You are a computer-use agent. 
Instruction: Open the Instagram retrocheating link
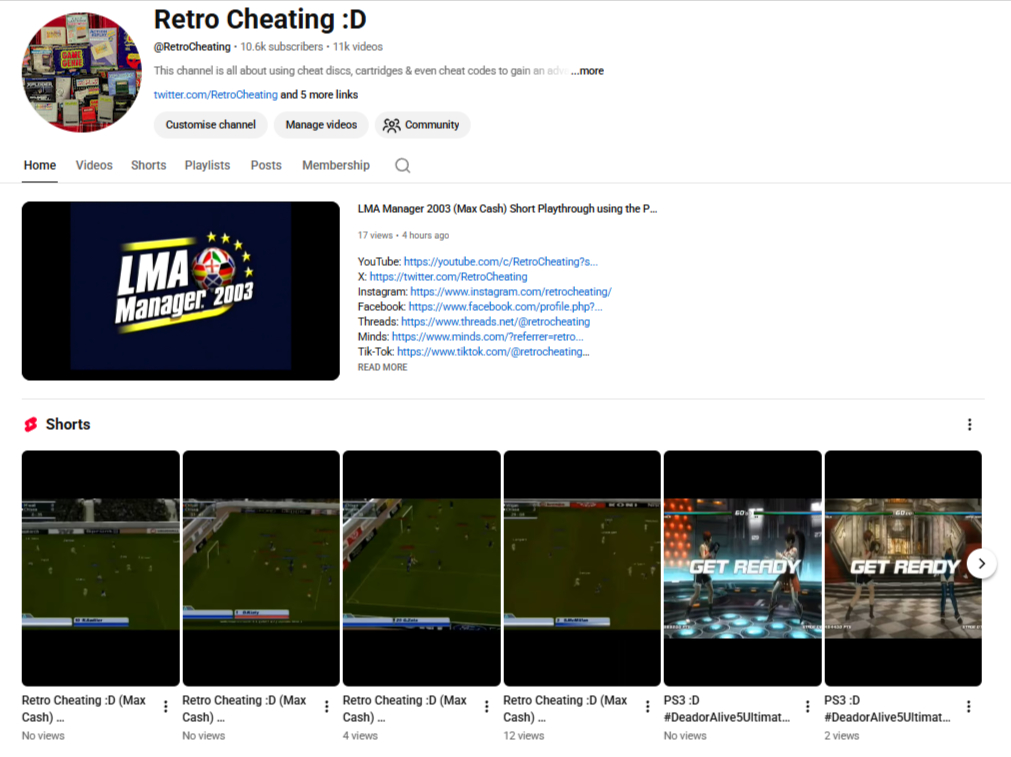point(511,291)
